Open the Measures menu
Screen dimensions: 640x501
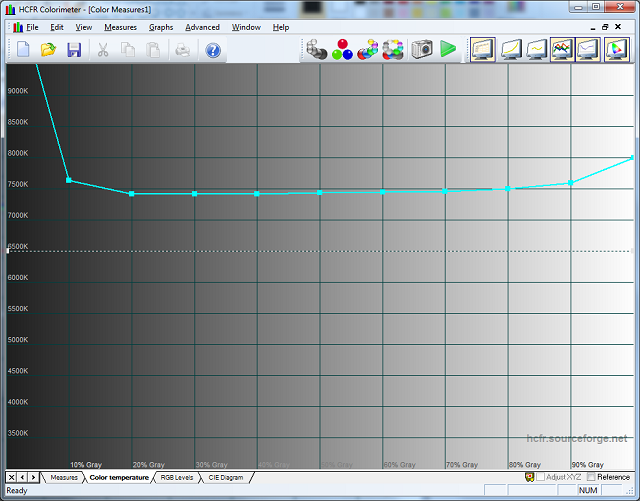120,27
